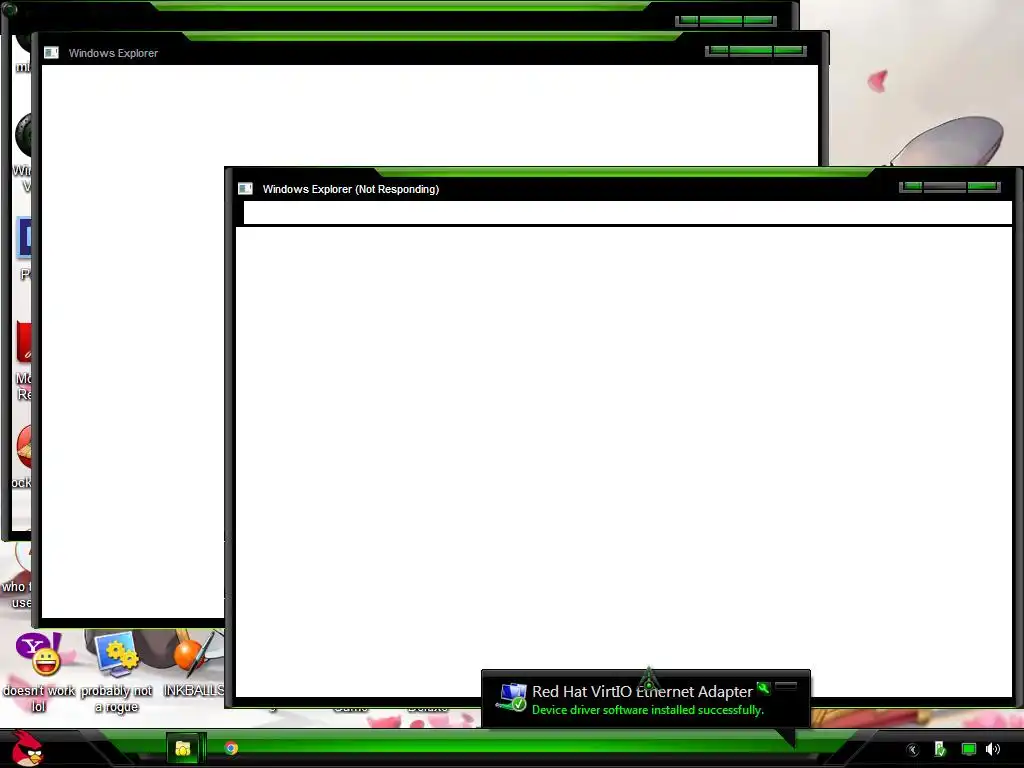Click the "Windows Explorer (Not Responding)" title text
The height and width of the screenshot is (768, 1024).
(351, 189)
